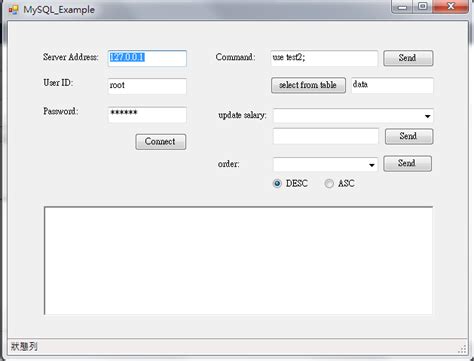
Task: Click inside the large results text area
Action: (x=238, y=261)
